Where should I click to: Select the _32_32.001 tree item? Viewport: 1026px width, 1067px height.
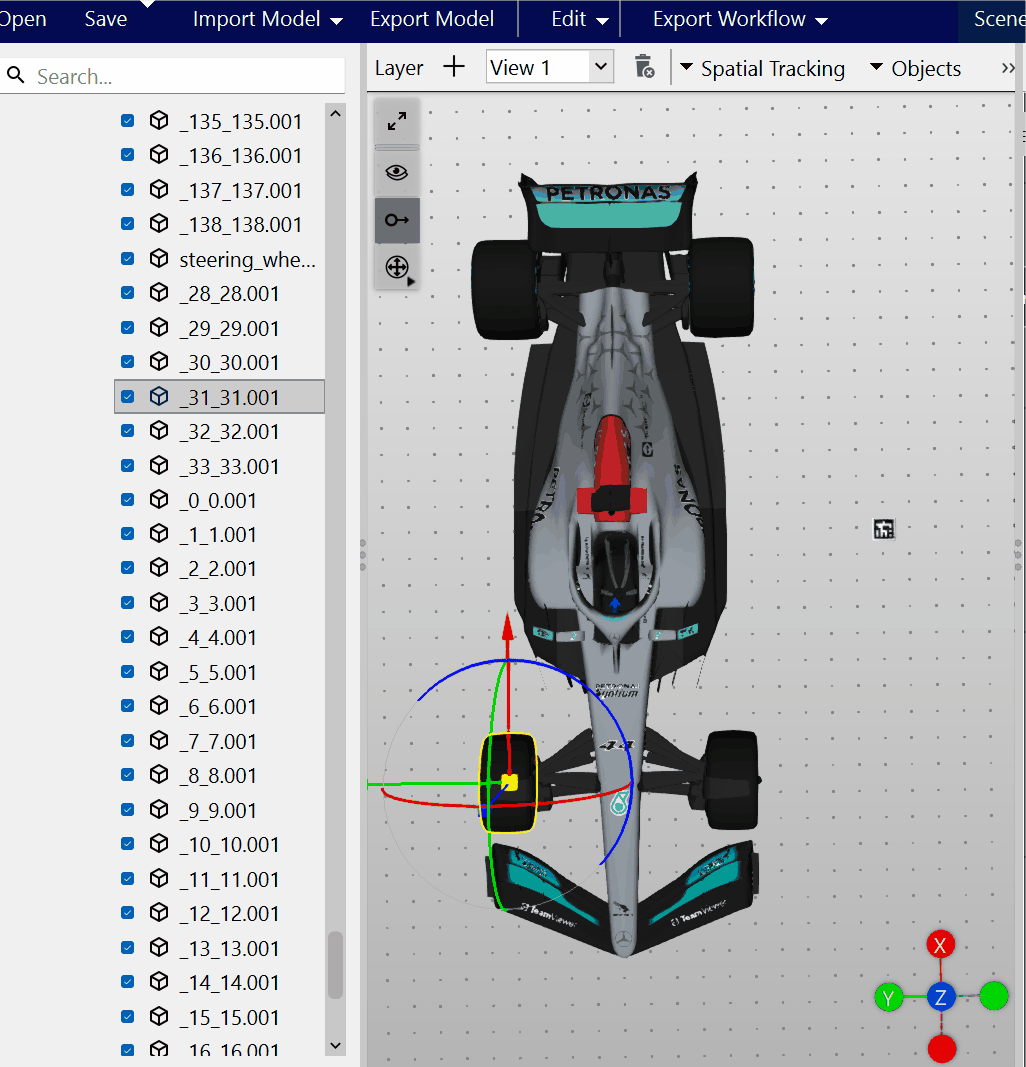point(219,431)
